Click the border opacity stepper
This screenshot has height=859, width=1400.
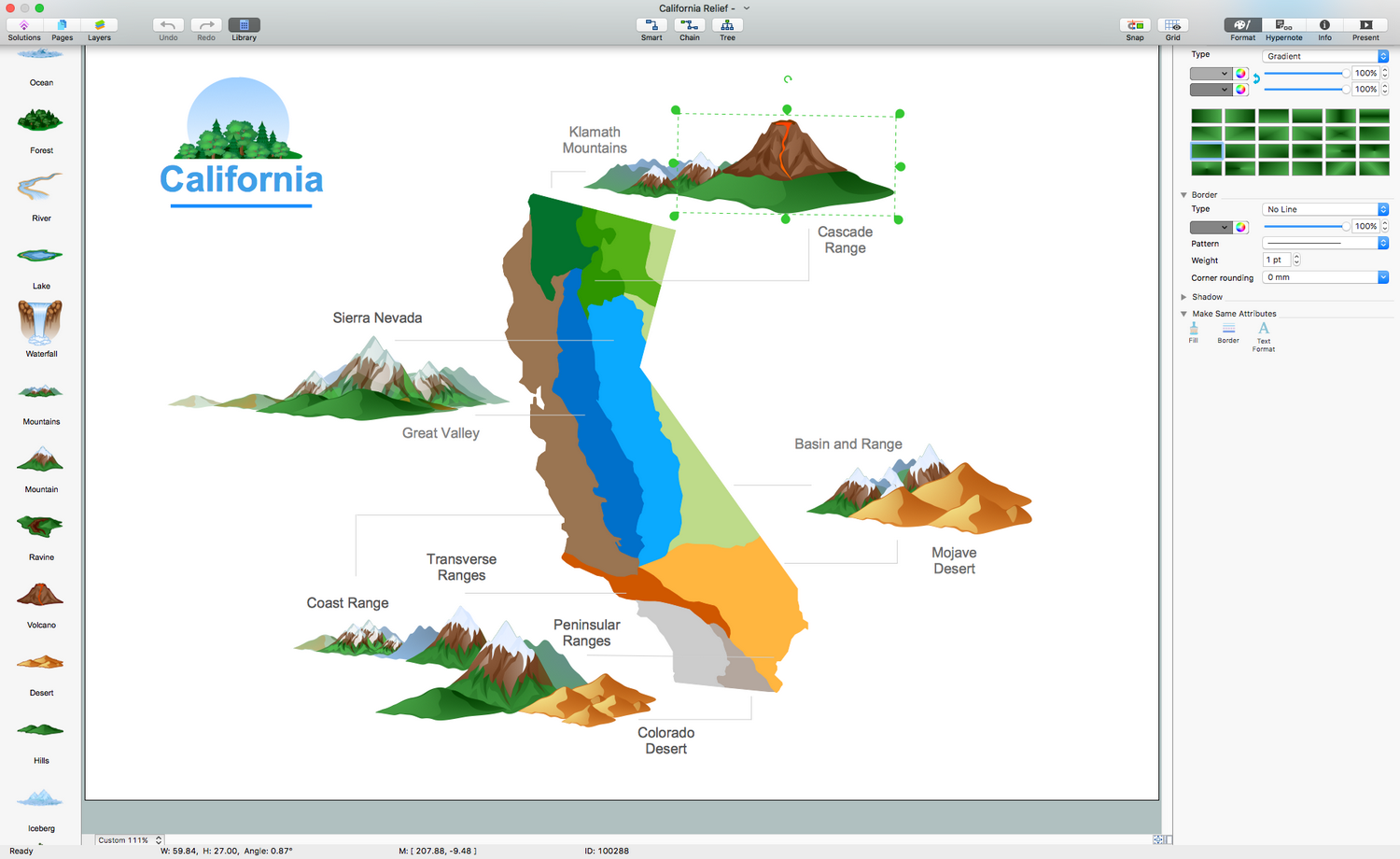point(1385,227)
